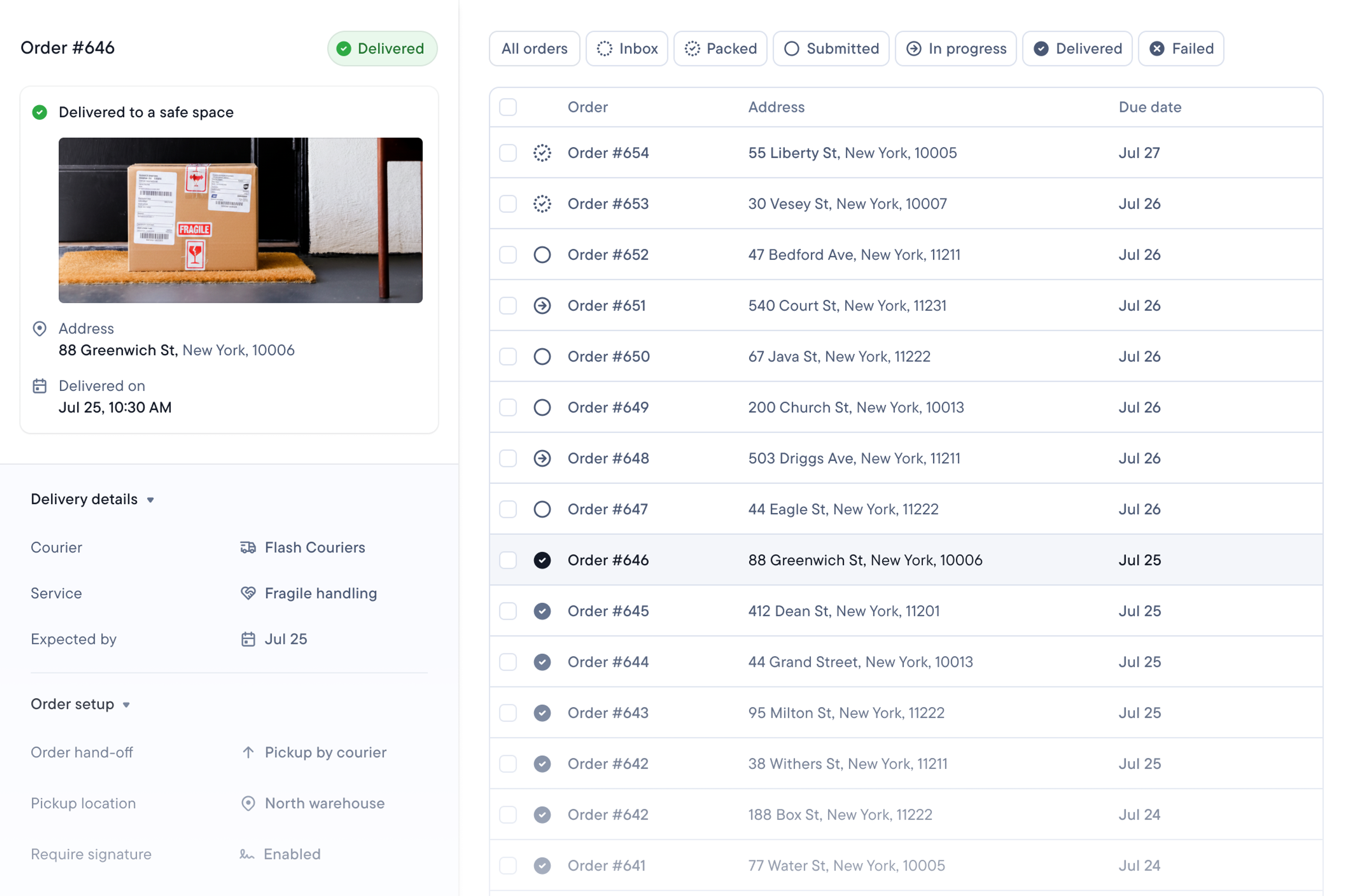This screenshot has width=1354, height=896.
Task: Click the submitted circle icon for Order #650
Action: click(542, 356)
